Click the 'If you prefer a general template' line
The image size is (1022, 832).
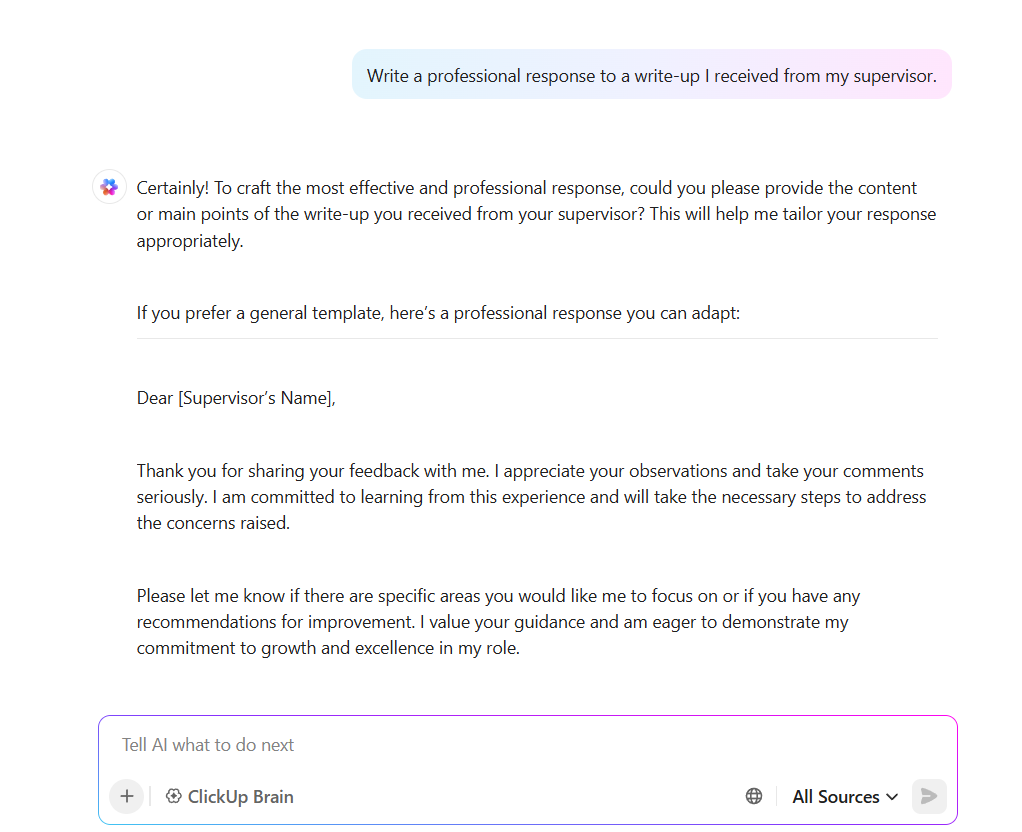439,313
